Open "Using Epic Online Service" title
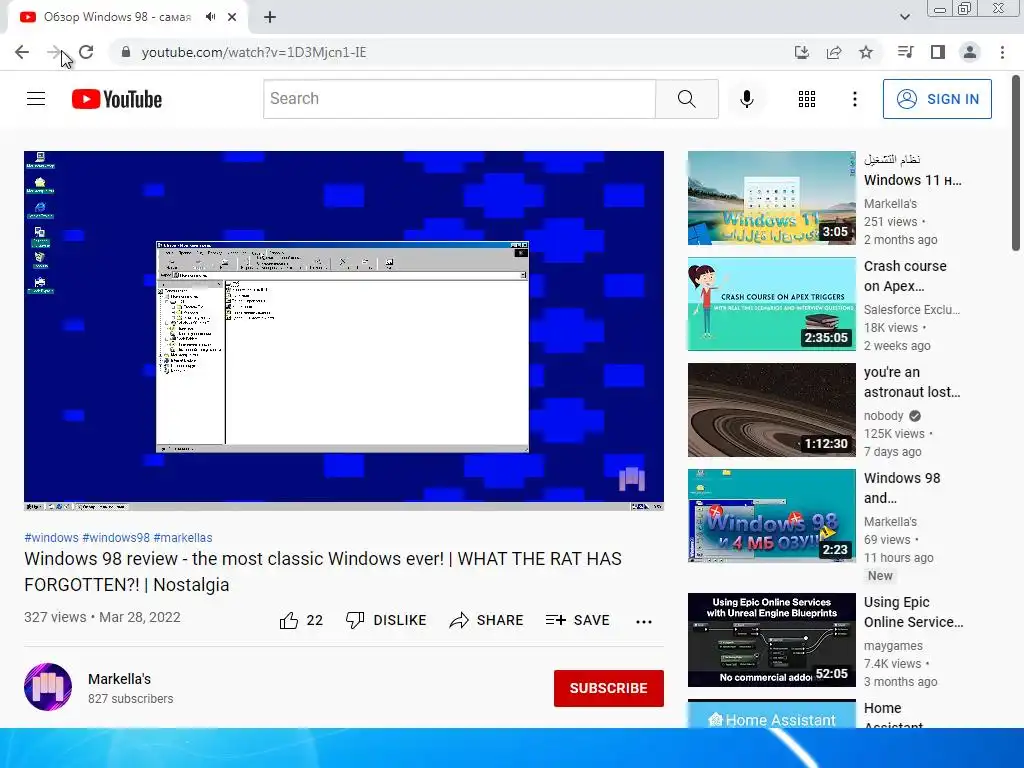This screenshot has height=768, width=1024. pos(913,612)
